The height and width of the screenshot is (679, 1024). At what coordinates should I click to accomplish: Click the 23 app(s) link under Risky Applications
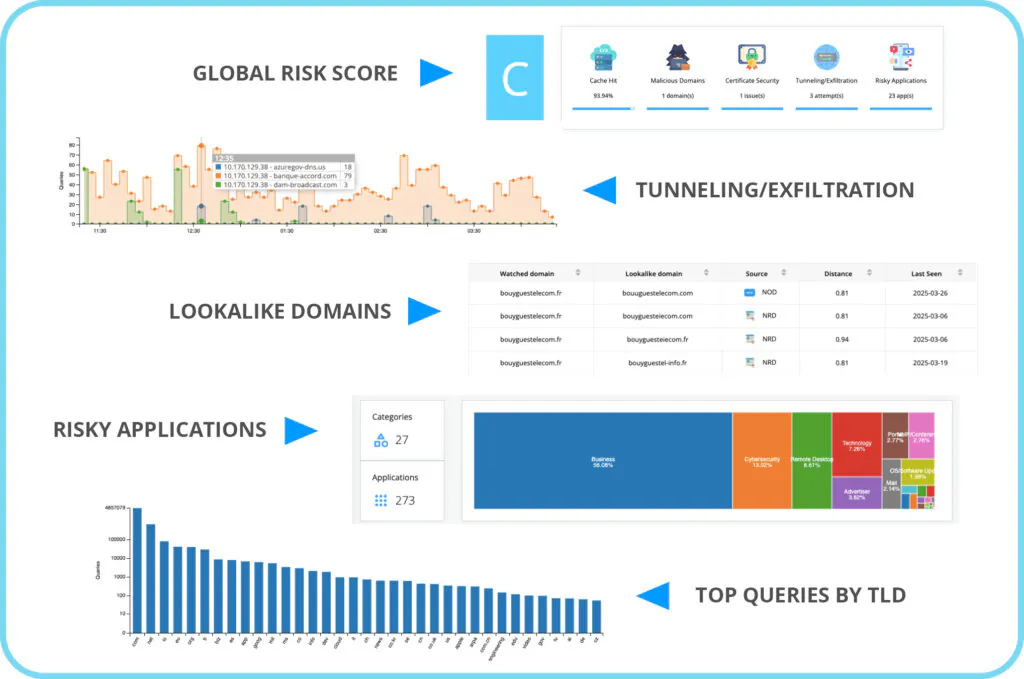[x=899, y=96]
